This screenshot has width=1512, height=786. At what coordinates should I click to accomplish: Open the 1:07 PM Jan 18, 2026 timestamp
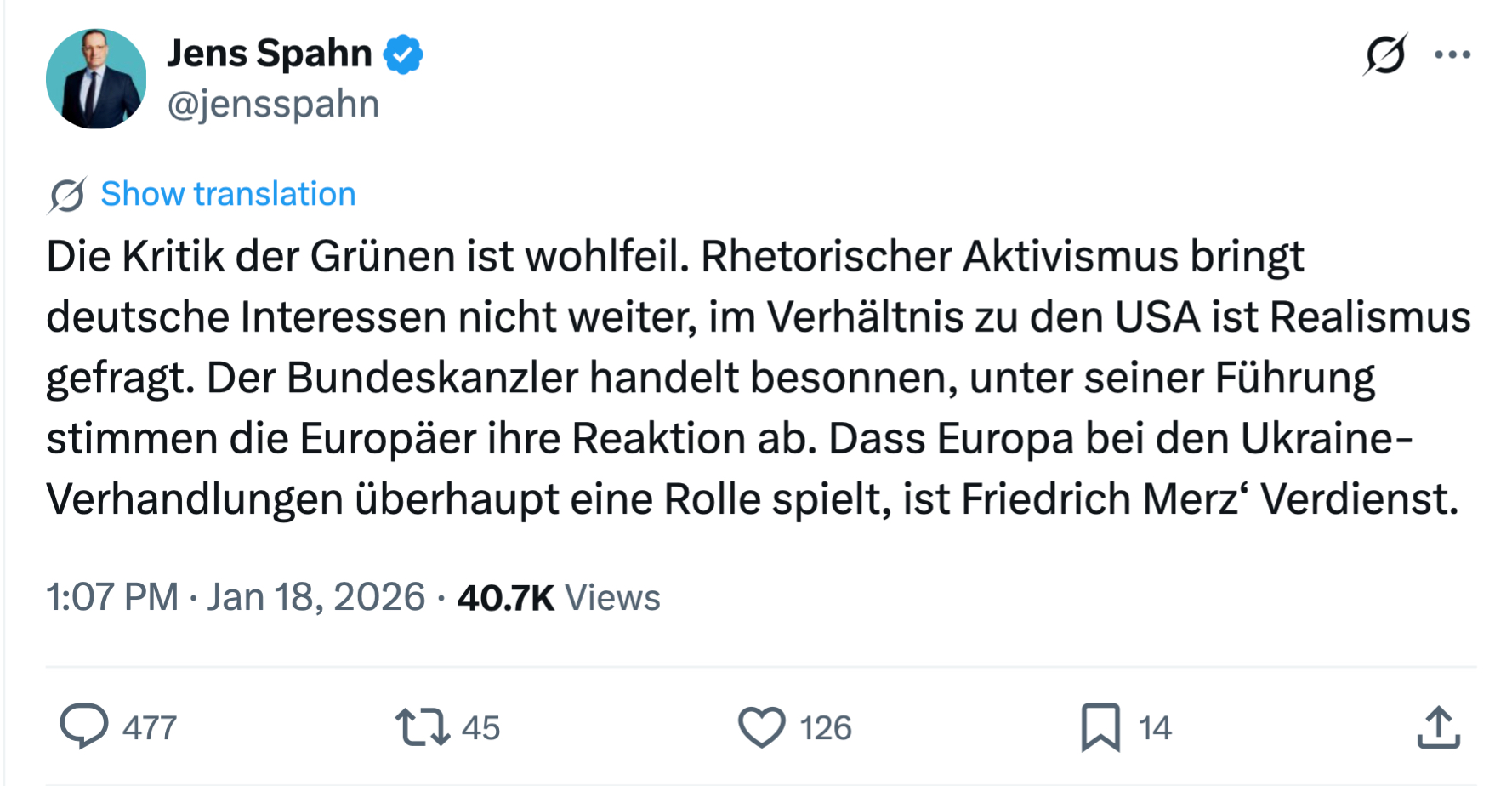click(x=236, y=597)
